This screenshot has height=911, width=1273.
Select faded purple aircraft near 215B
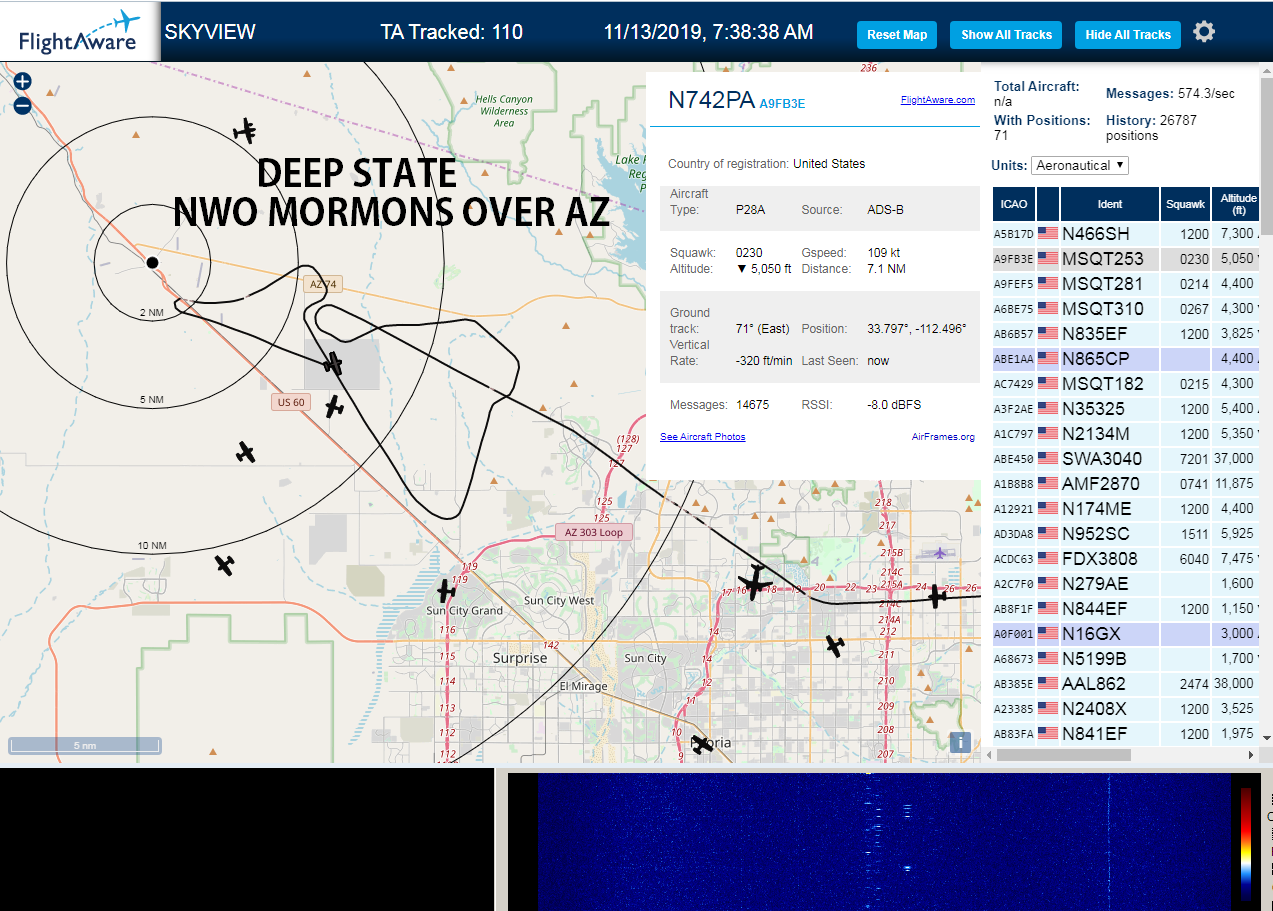938,552
